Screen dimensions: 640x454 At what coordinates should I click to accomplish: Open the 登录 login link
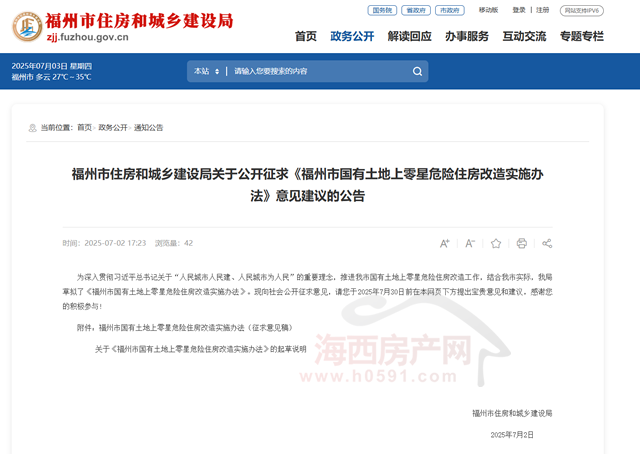[519, 10]
